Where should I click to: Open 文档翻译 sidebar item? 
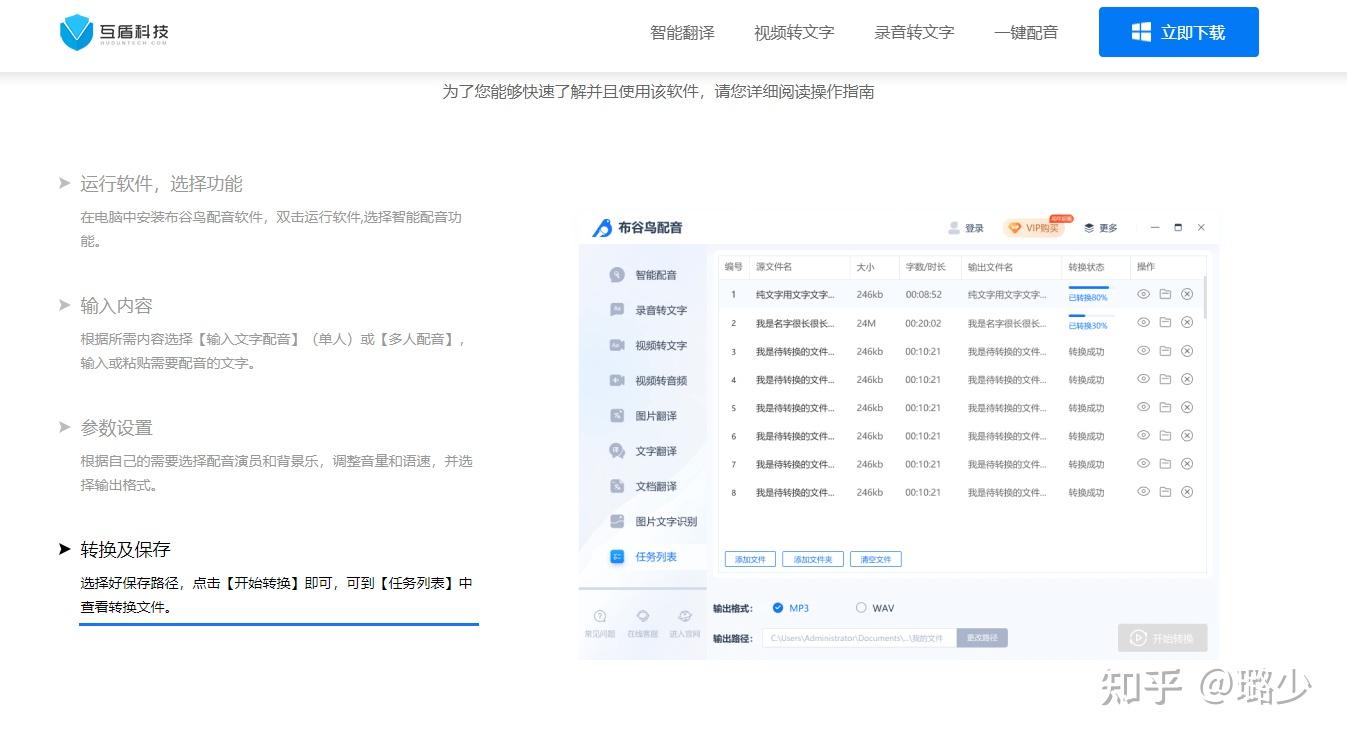(643, 486)
